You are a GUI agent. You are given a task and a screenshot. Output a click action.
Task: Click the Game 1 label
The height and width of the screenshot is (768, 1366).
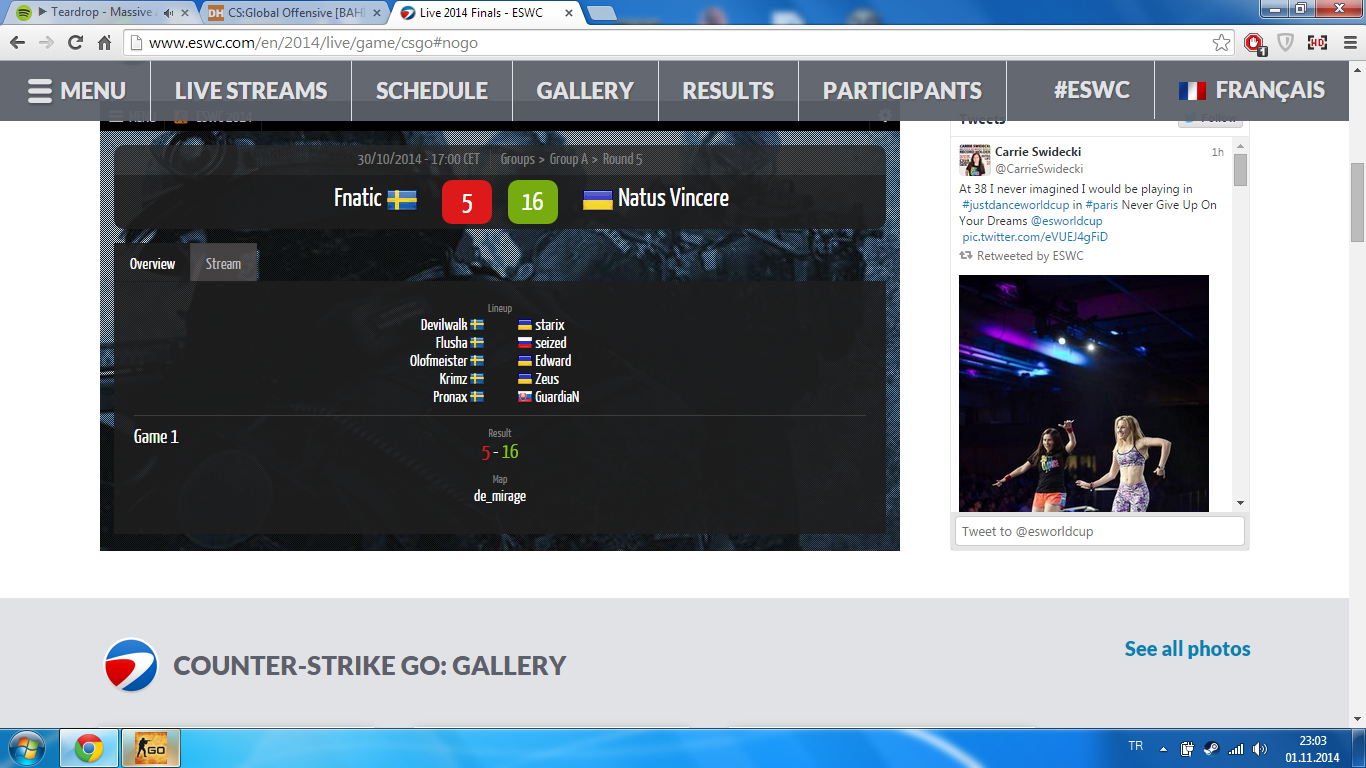coord(156,437)
